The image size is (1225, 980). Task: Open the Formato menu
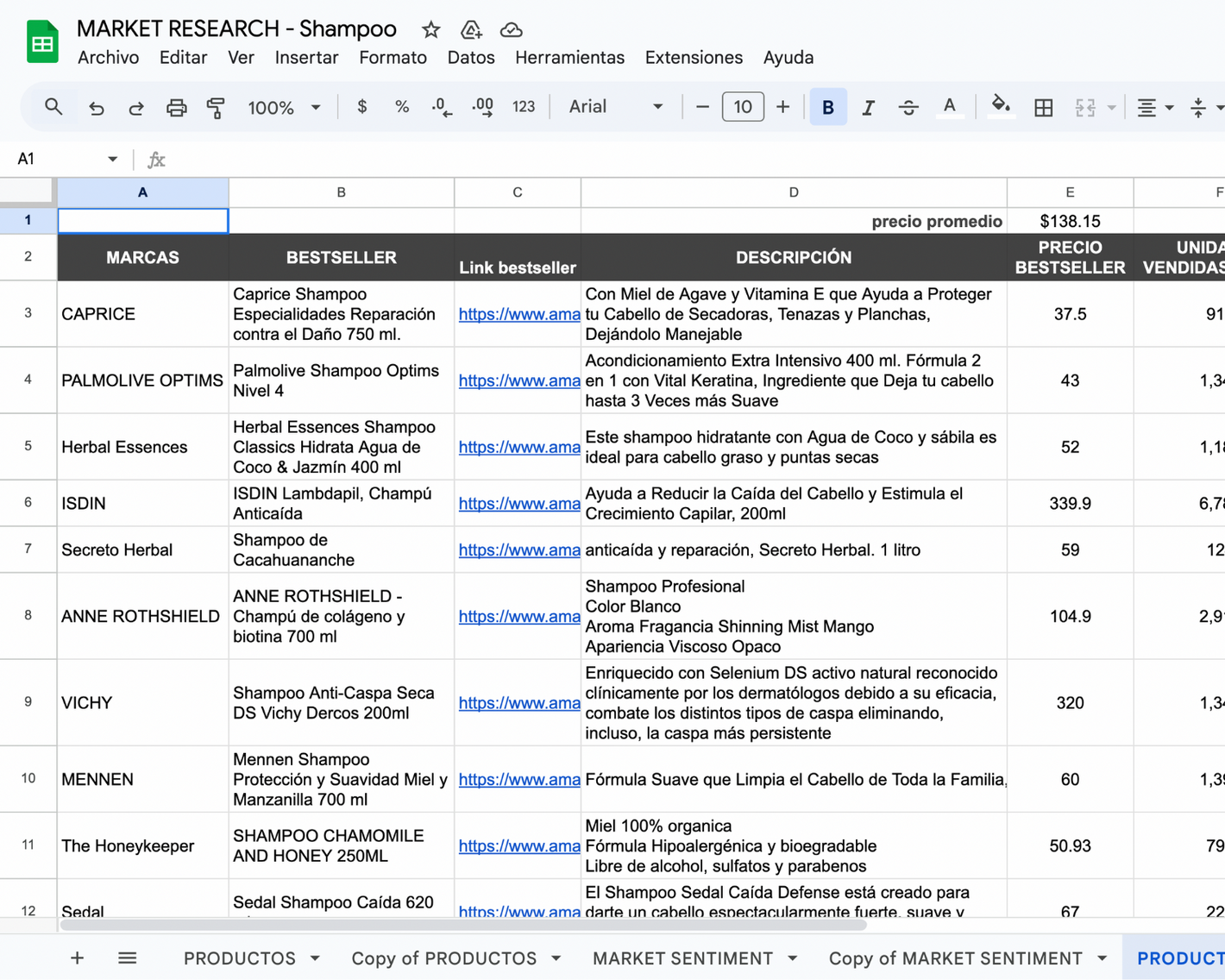point(393,58)
